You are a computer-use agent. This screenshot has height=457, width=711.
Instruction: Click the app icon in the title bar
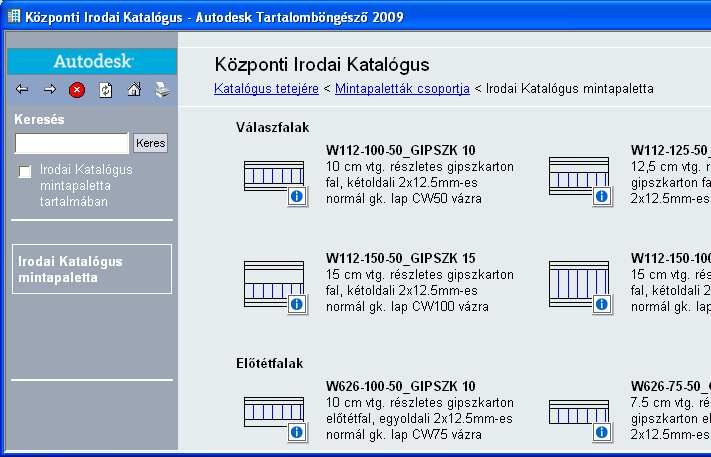tap(14, 16)
